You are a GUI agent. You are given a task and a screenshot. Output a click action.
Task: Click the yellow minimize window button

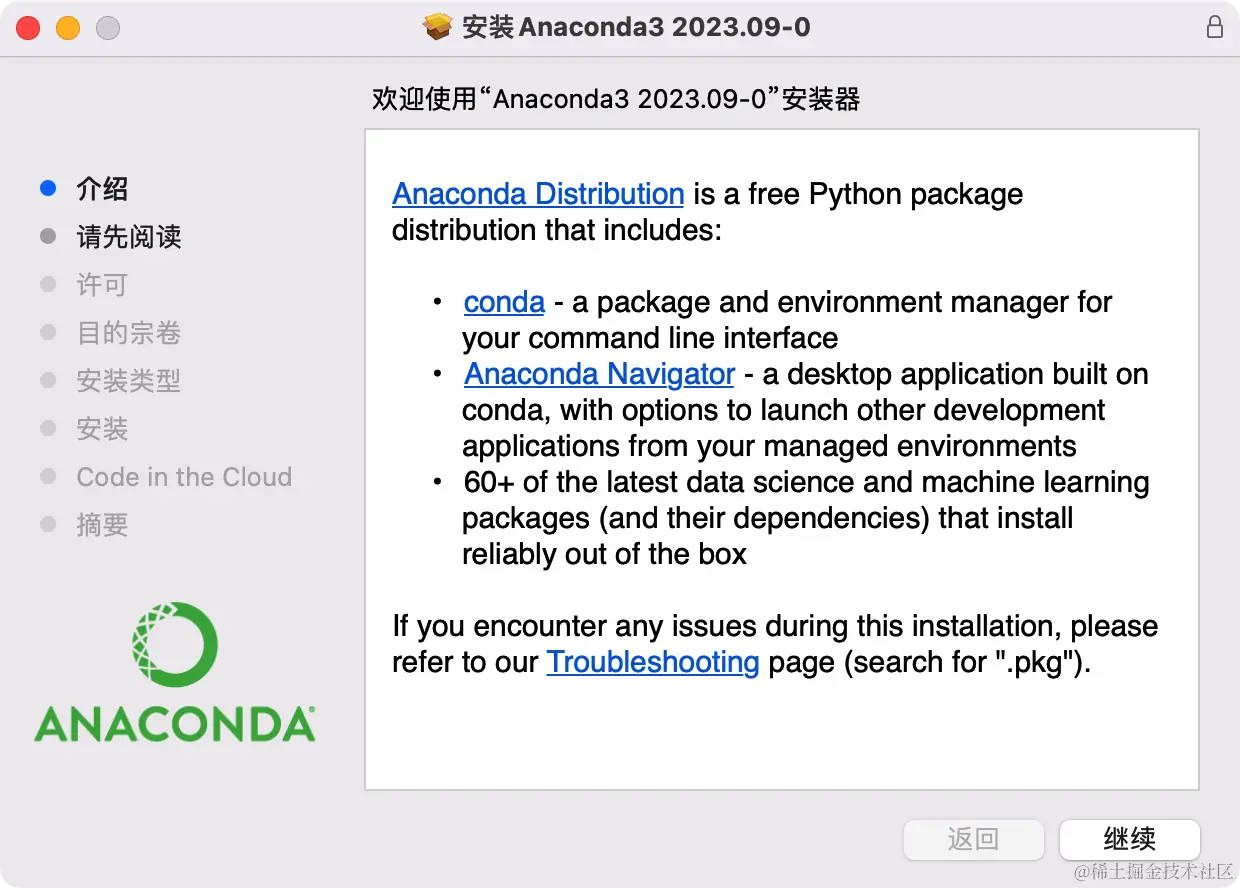tap(68, 28)
